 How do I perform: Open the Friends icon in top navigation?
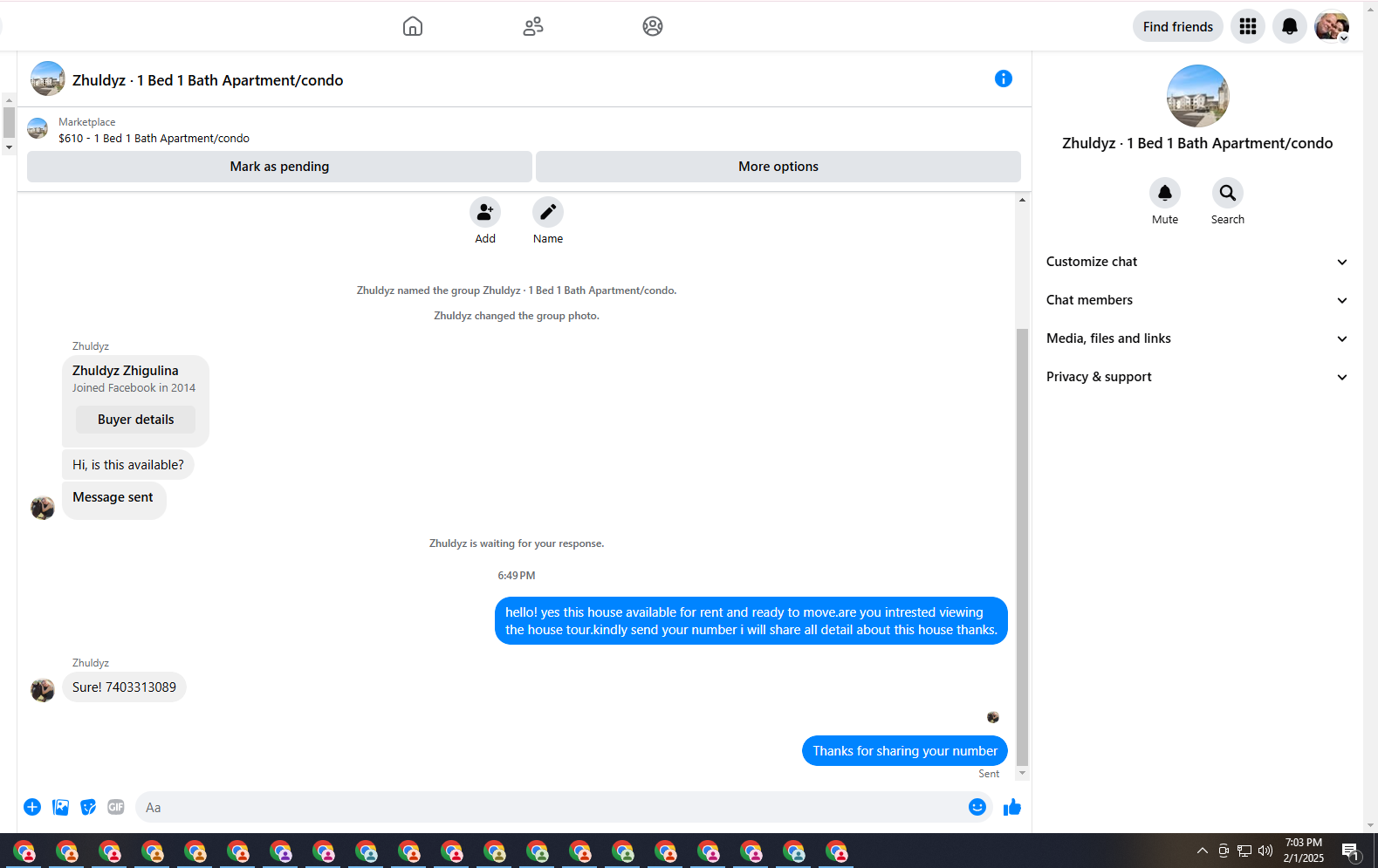[533, 26]
